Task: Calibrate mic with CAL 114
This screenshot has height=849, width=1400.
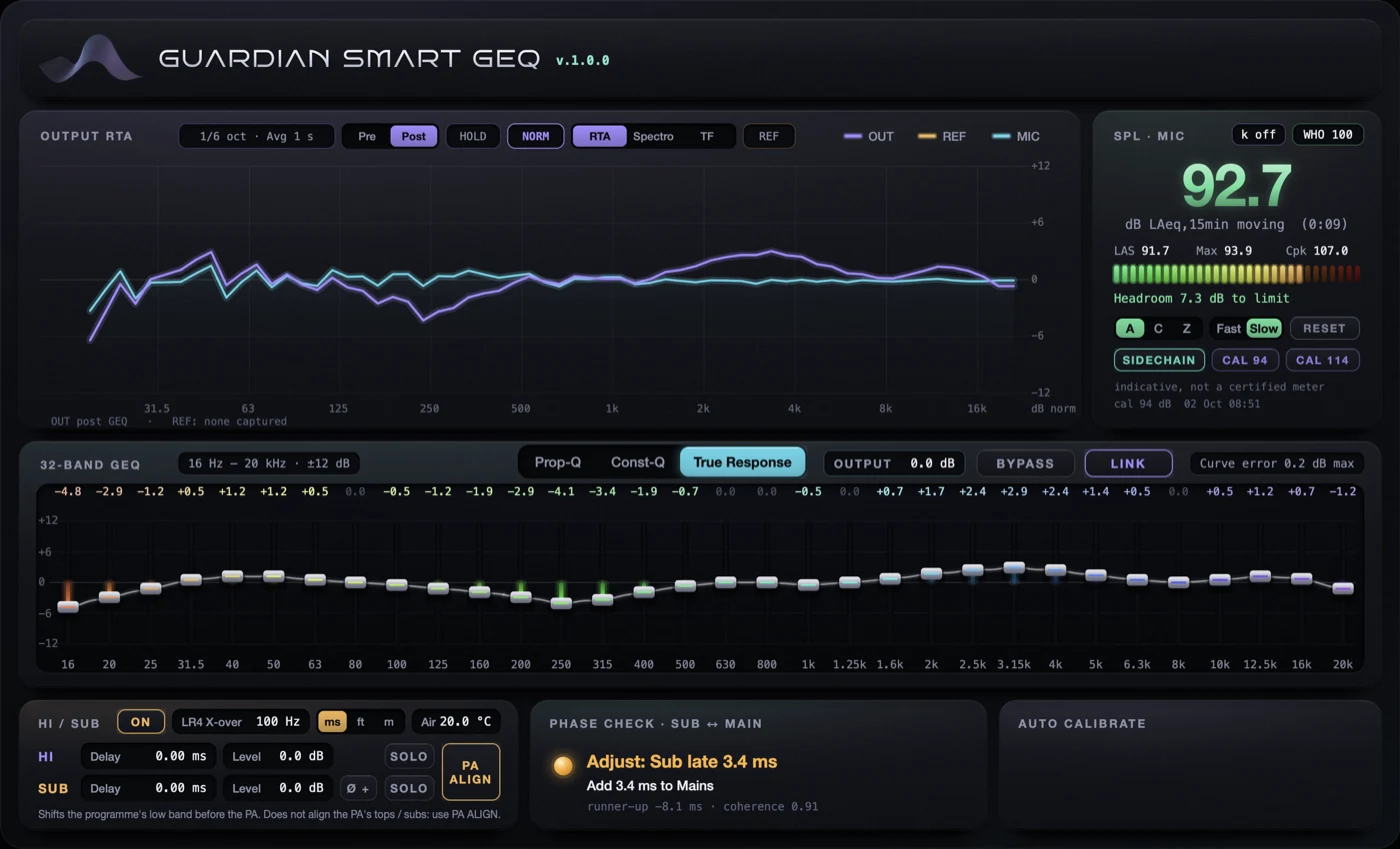Action: pyautogui.click(x=1322, y=360)
